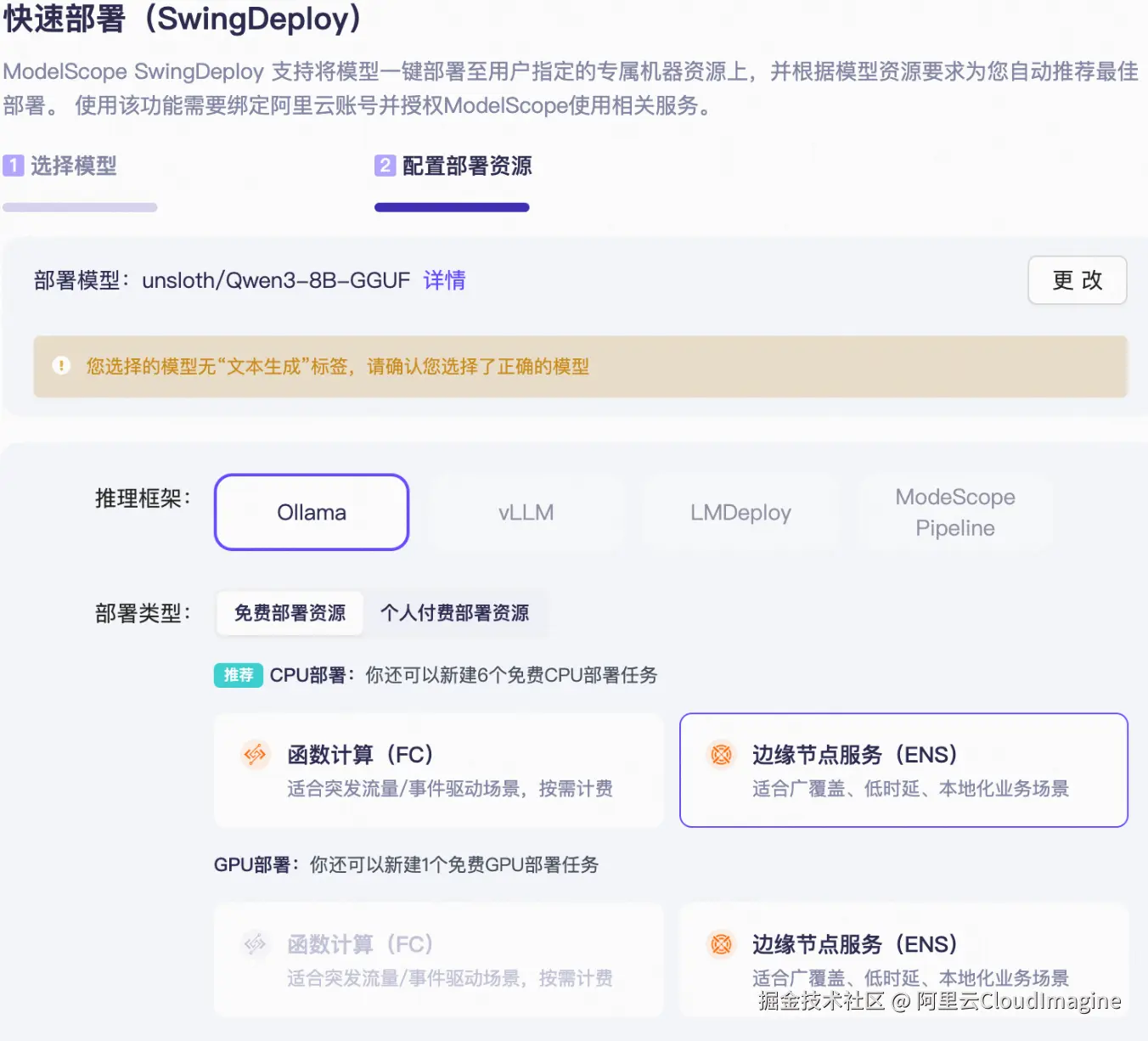Image resolution: width=1148 pixels, height=1041 pixels.
Task: Click the 部署类型 label
Action: [x=143, y=613]
